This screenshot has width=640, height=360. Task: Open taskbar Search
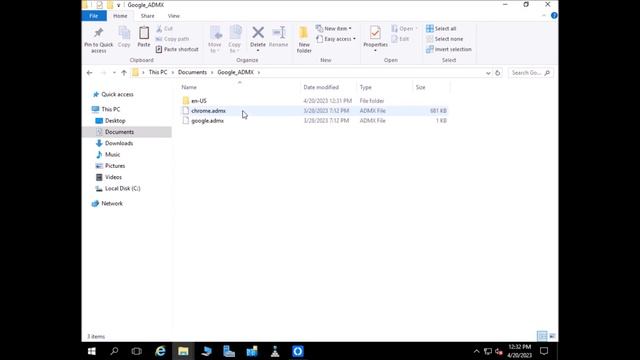pyautogui.click(x=114, y=351)
